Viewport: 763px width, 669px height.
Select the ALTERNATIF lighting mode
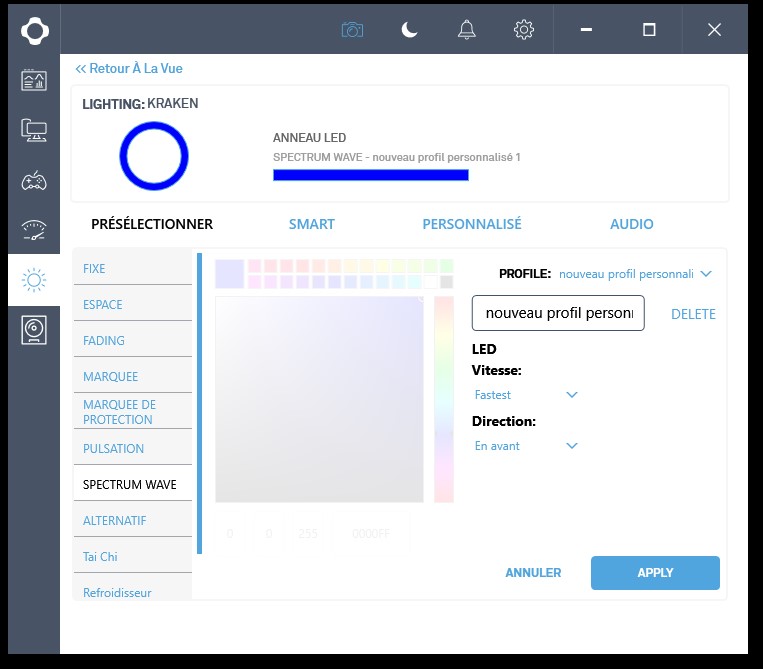tap(133, 521)
